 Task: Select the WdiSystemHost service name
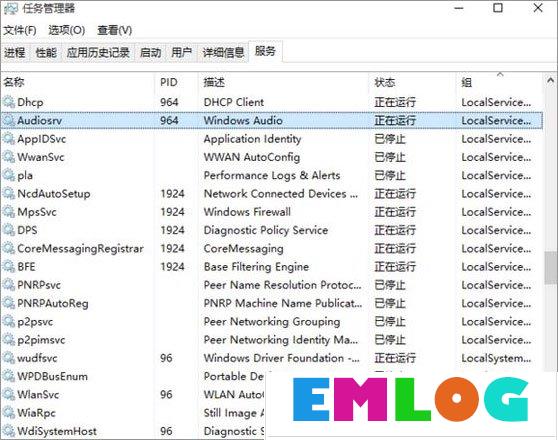pyautogui.click(x=57, y=431)
